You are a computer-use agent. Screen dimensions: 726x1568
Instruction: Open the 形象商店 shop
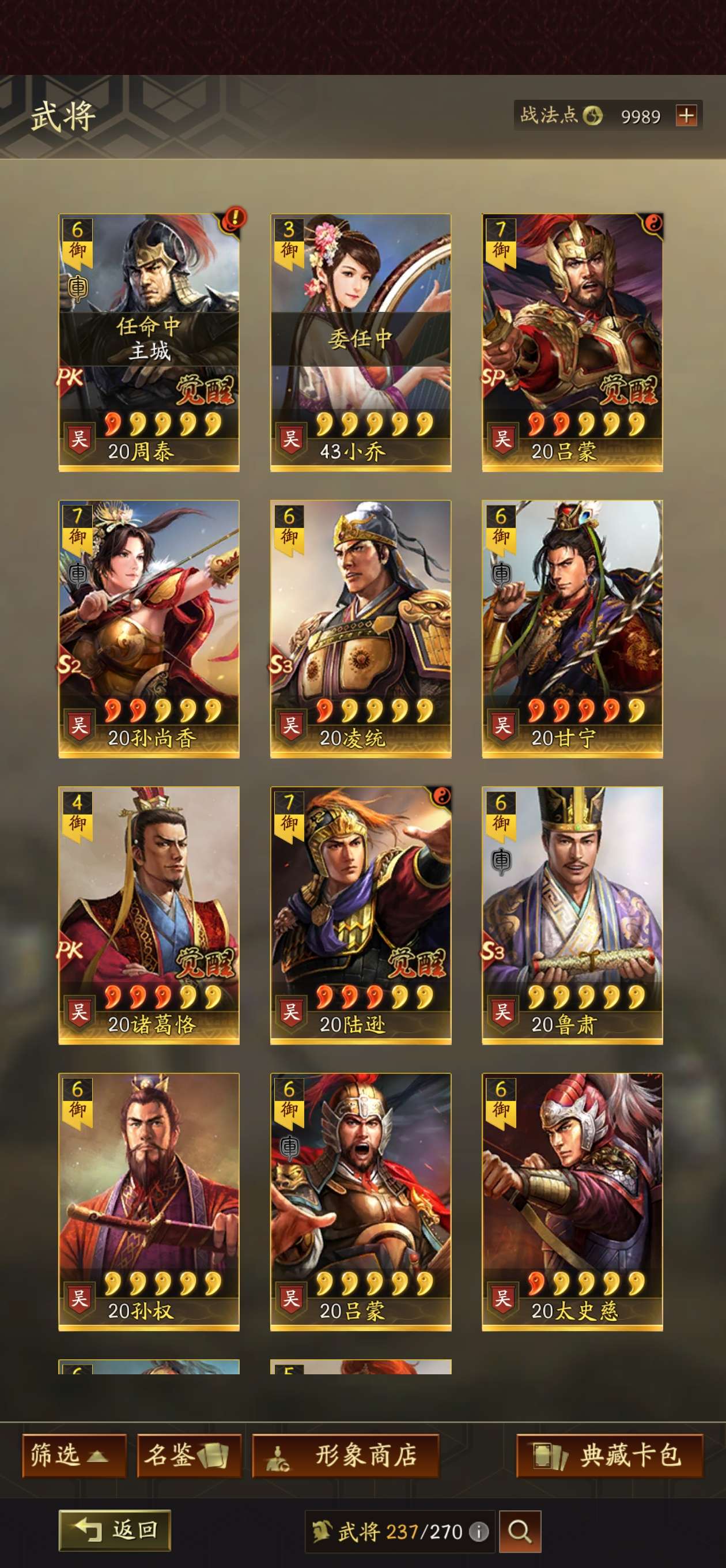[345, 1456]
